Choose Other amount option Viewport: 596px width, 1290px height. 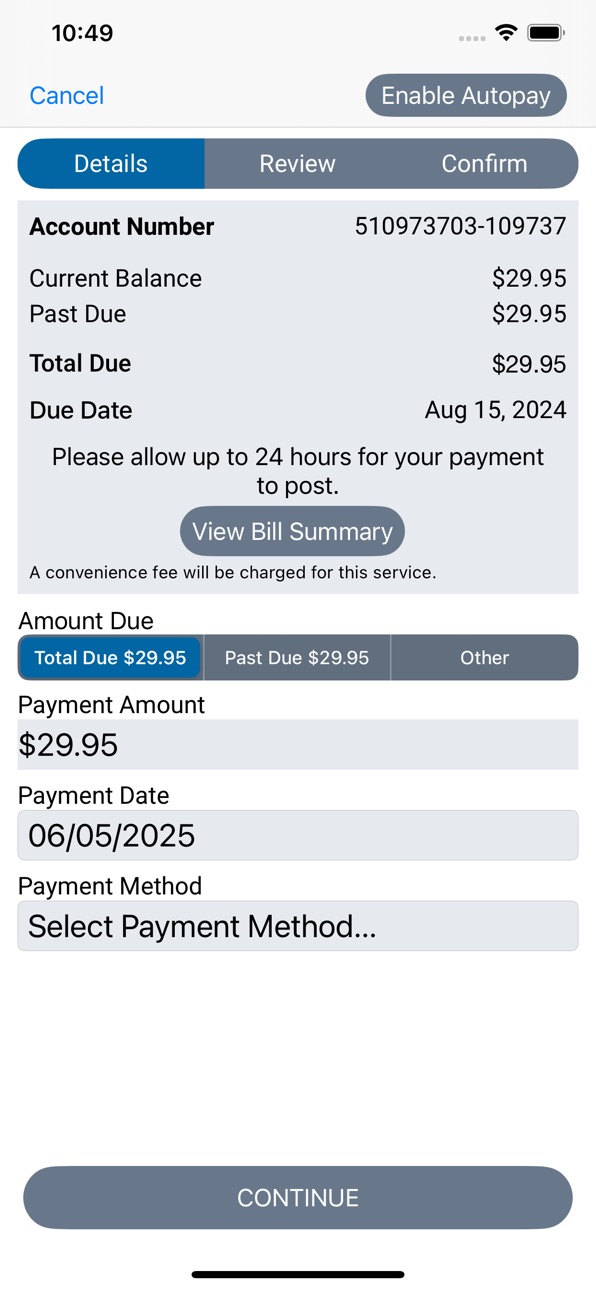tap(484, 658)
